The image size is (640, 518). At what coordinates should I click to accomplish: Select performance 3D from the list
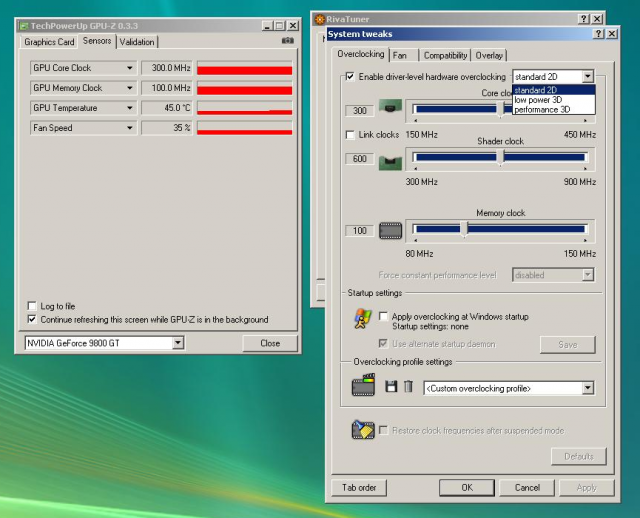tap(554, 109)
